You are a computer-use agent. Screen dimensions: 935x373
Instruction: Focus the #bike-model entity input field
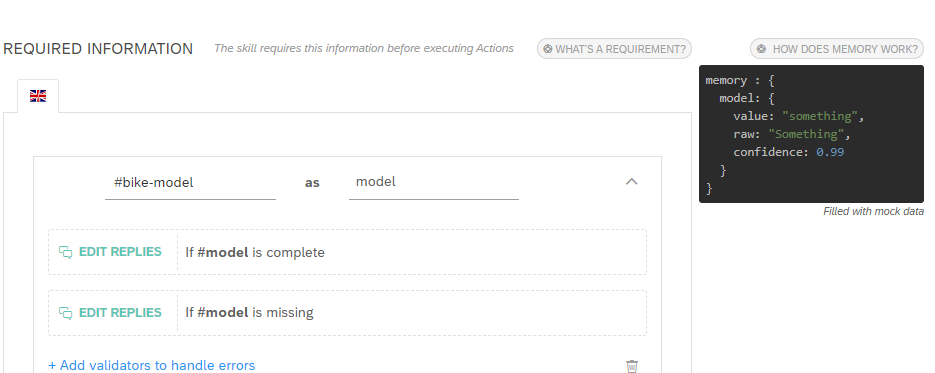click(x=190, y=182)
